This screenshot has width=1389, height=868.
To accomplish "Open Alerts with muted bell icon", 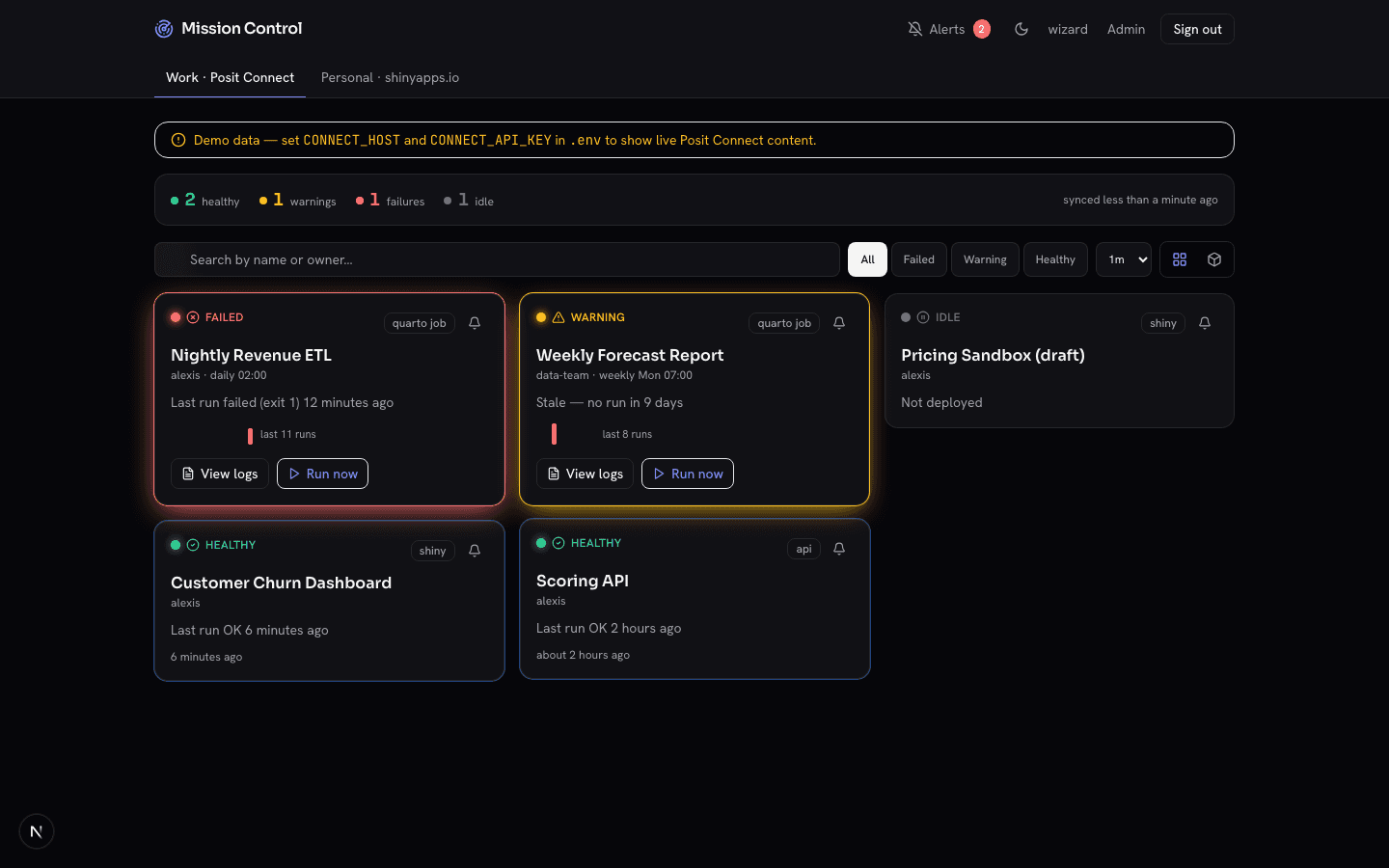I will tap(936, 29).
